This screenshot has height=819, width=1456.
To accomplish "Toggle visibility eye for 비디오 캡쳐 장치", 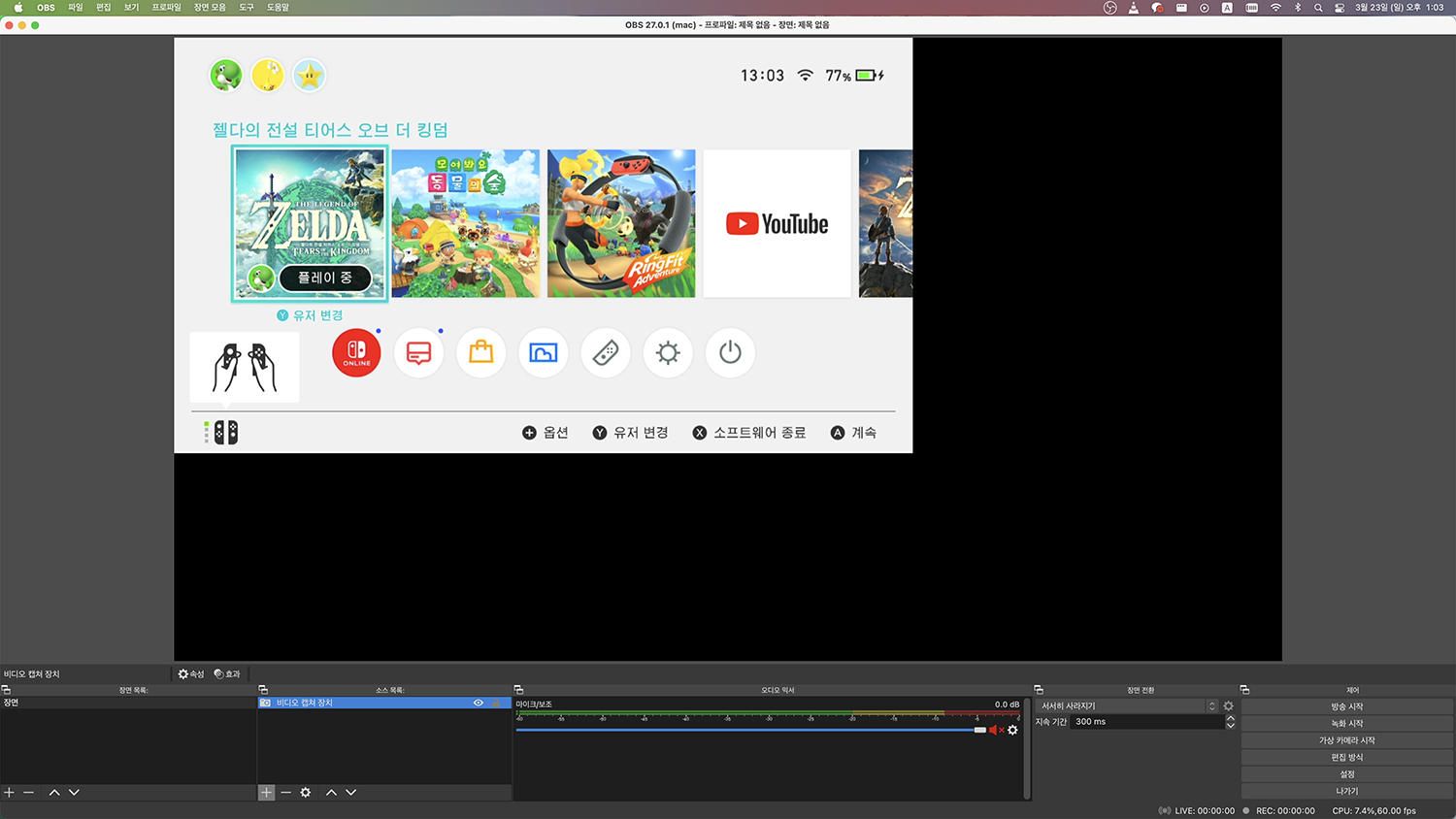I will click(479, 703).
